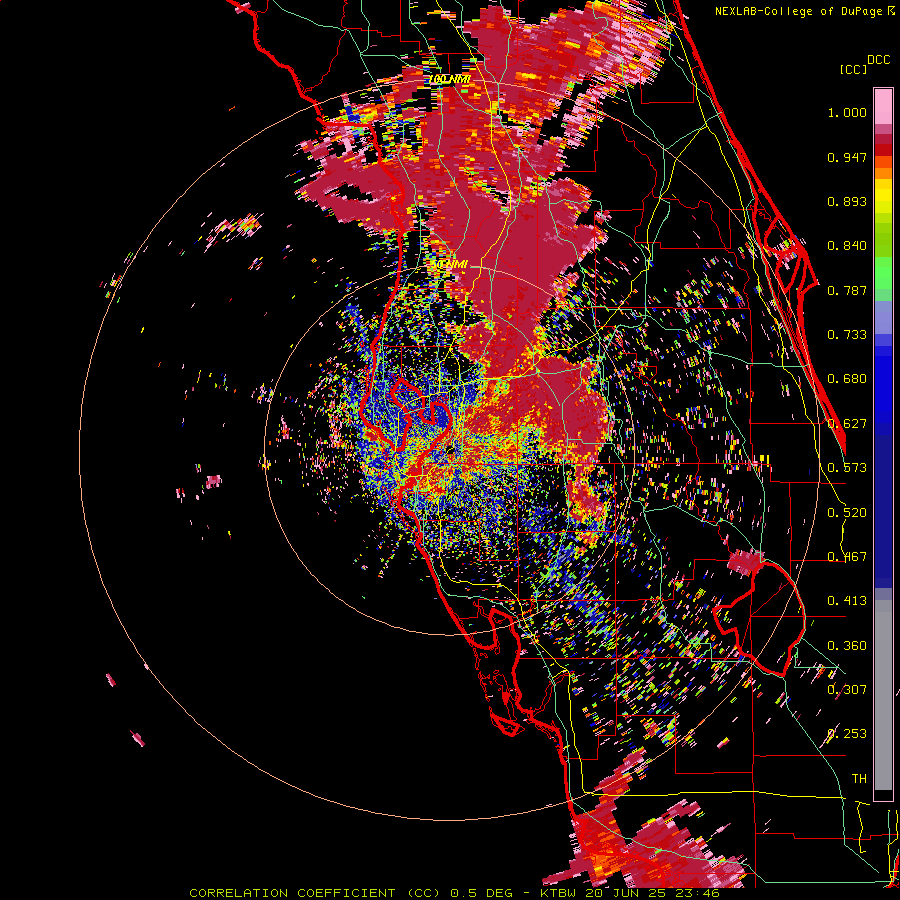900x900 pixels.
Task: Select the 0.307 scale value
Action: click(x=847, y=690)
